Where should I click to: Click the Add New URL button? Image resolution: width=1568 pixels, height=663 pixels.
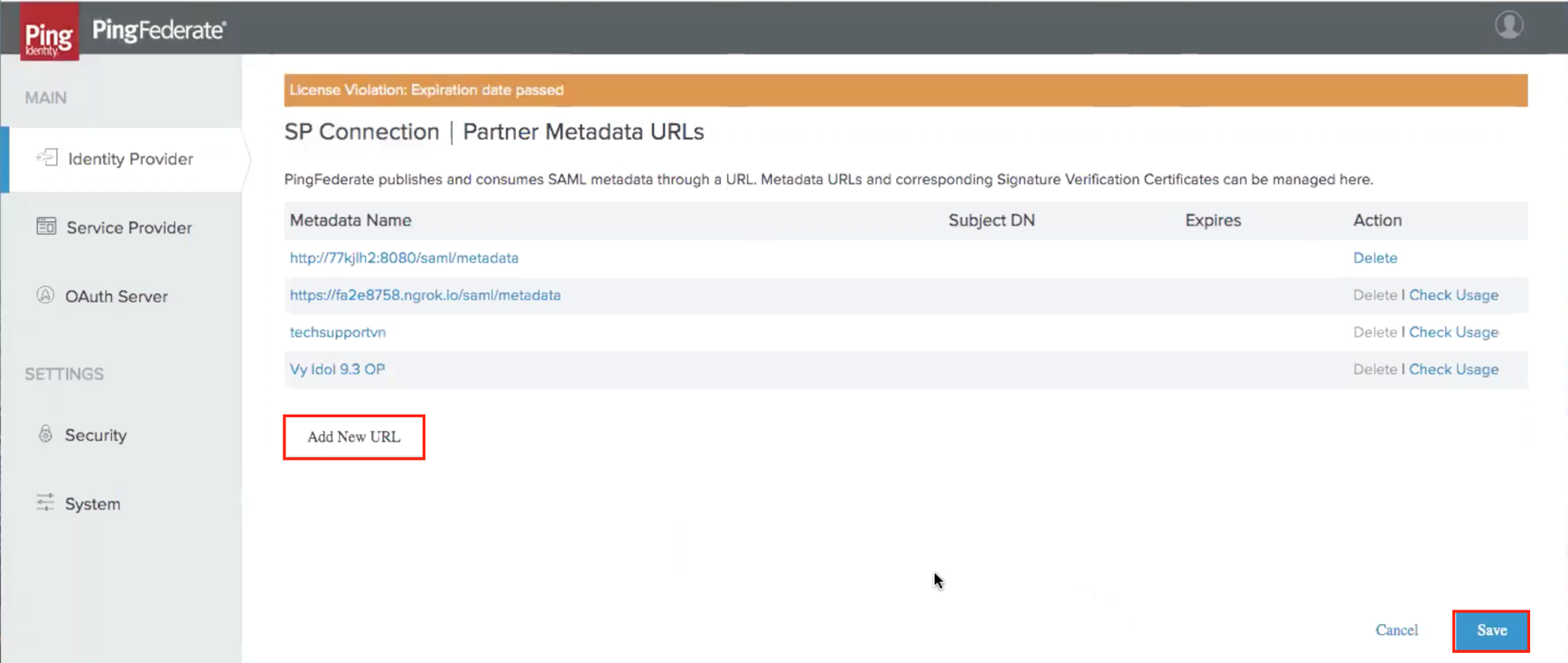pos(354,437)
